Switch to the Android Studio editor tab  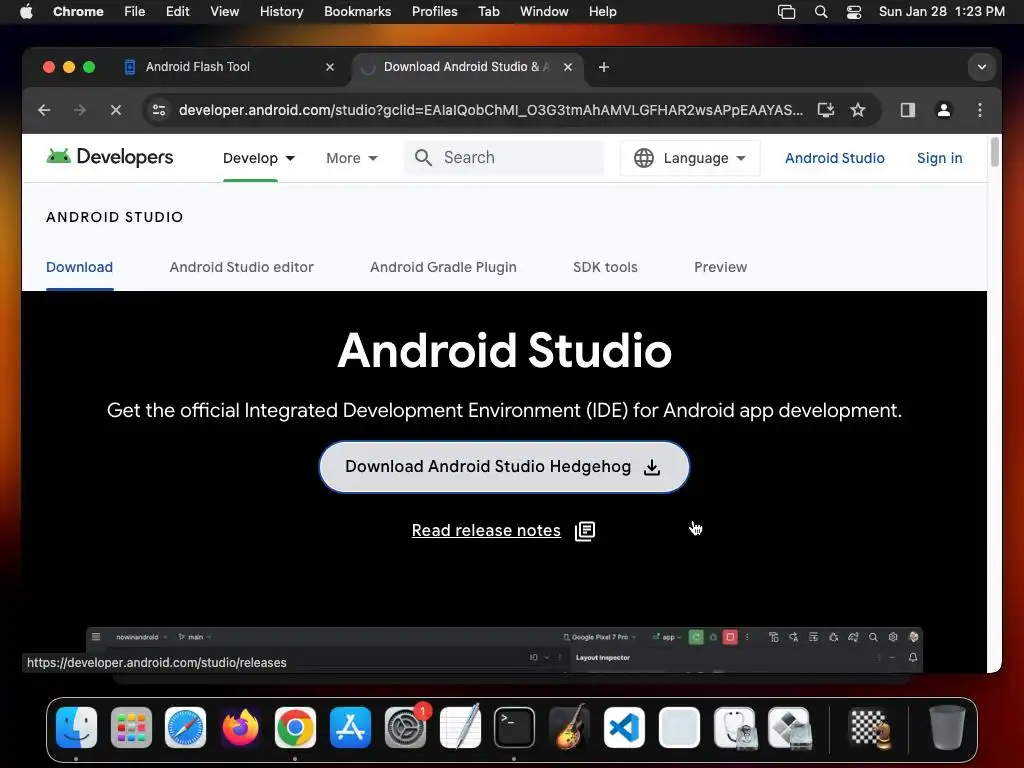point(242,267)
